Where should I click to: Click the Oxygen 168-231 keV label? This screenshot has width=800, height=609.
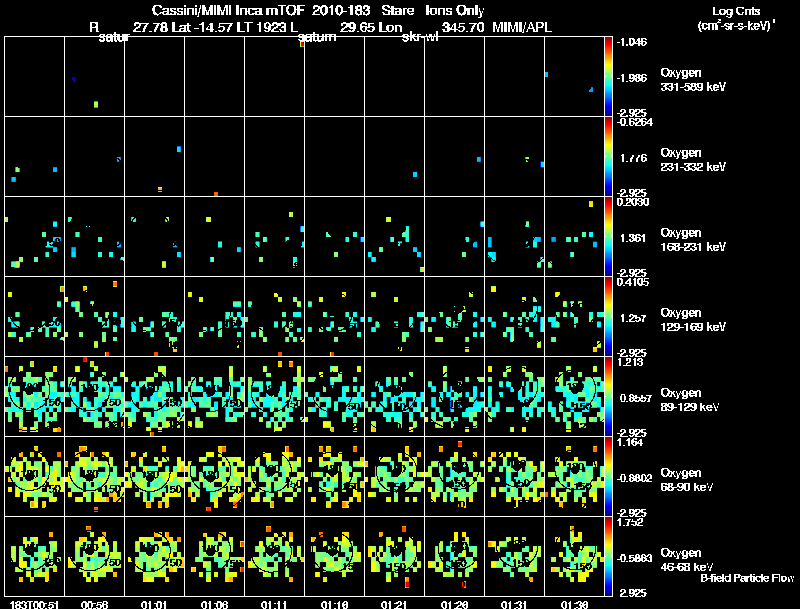(690, 238)
